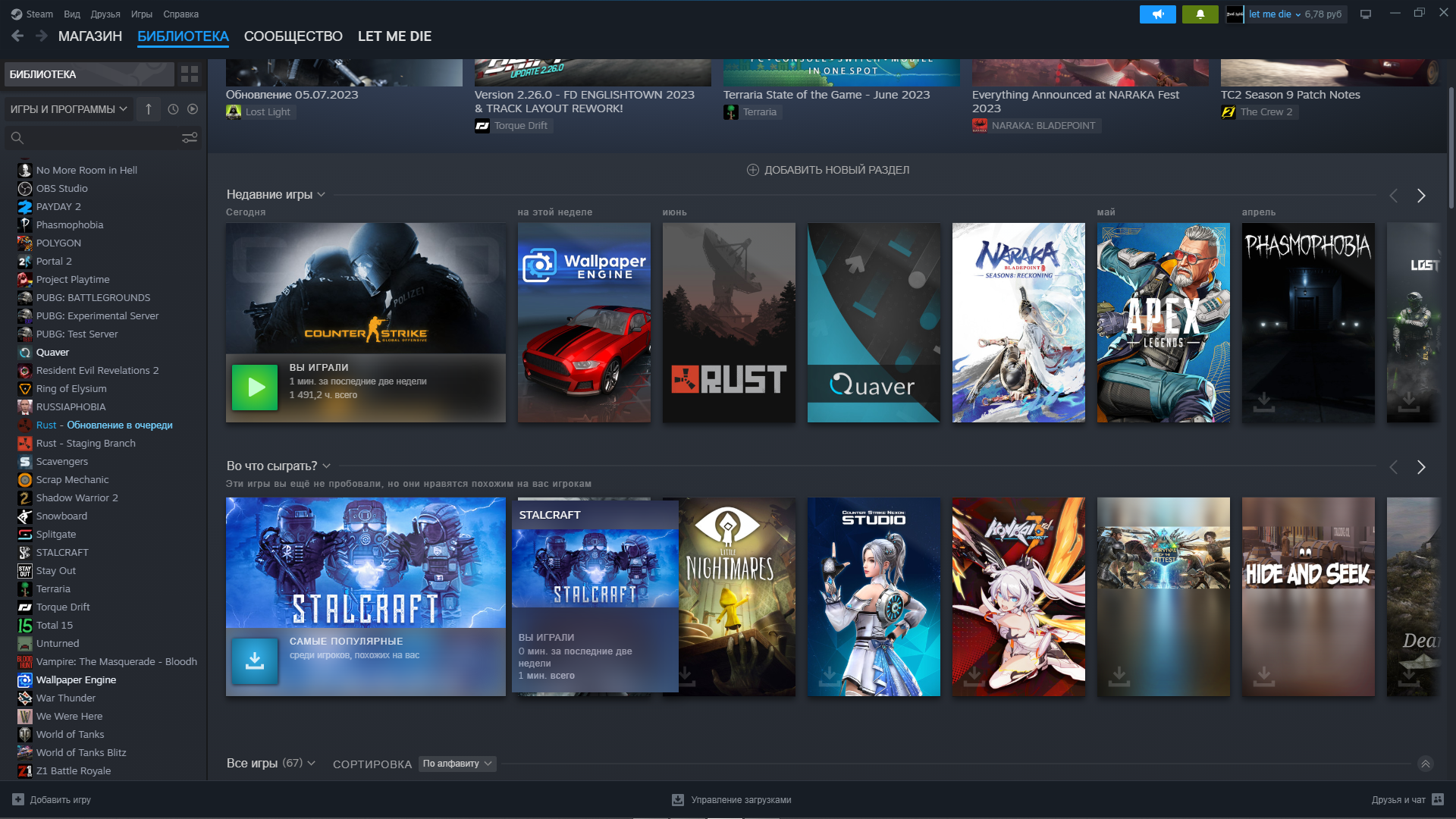Show ready-to-play games icon
The image size is (1456, 819).
tap(193, 109)
